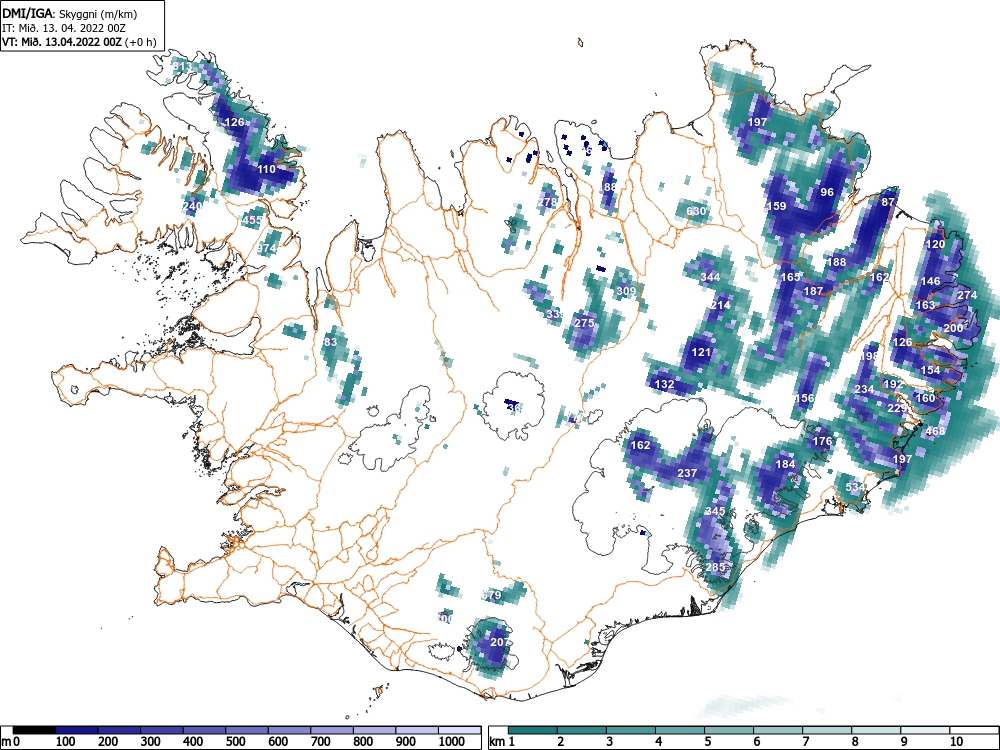Click the '7' tick on the kilometer scale
1000x750 pixels.
(806, 742)
